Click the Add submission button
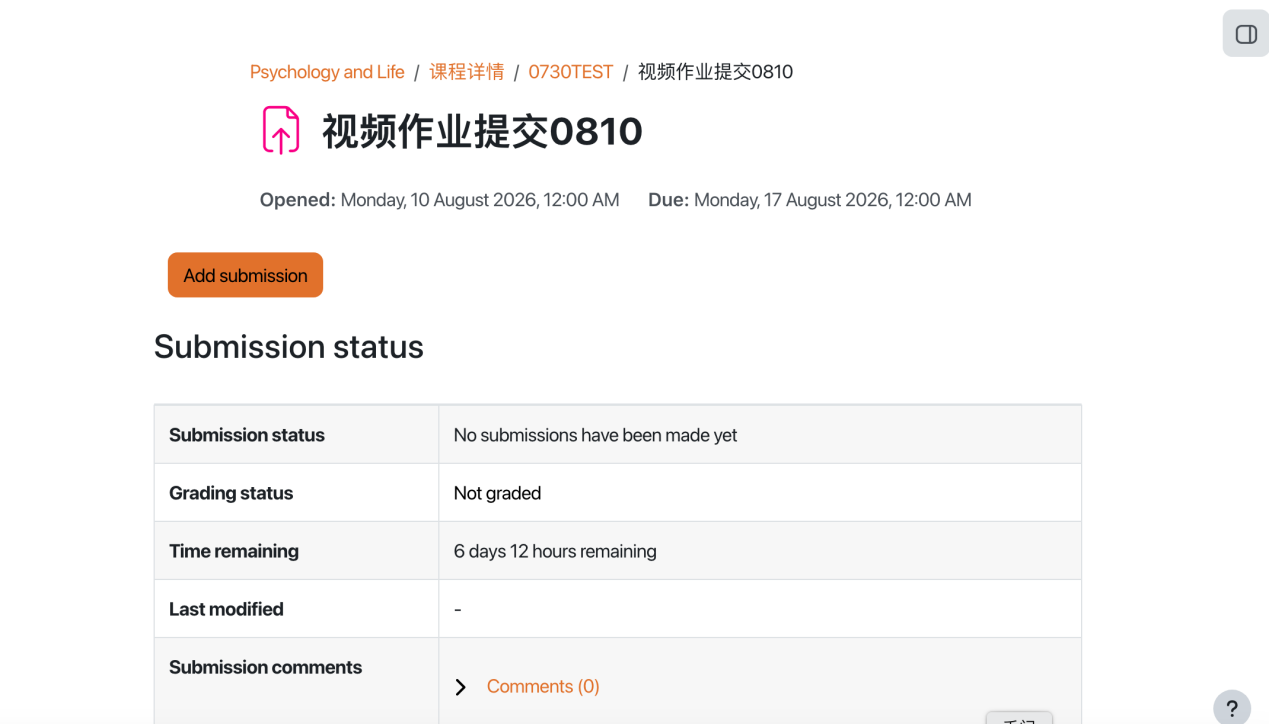Screen dimensions: 1269x724 tap(245, 275)
